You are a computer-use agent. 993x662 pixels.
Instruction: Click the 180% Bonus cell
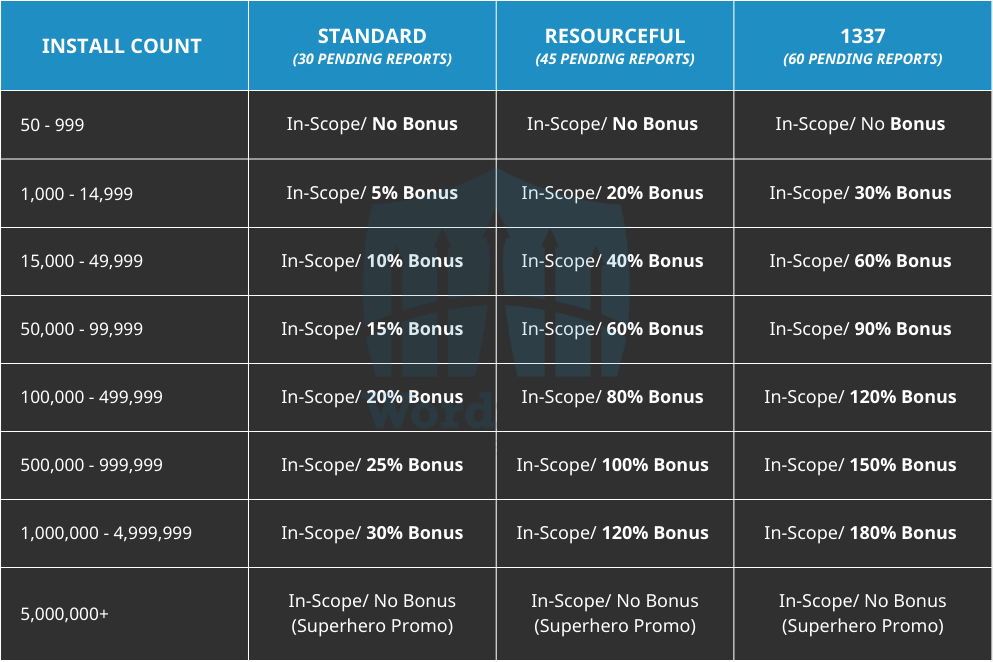(x=860, y=533)
